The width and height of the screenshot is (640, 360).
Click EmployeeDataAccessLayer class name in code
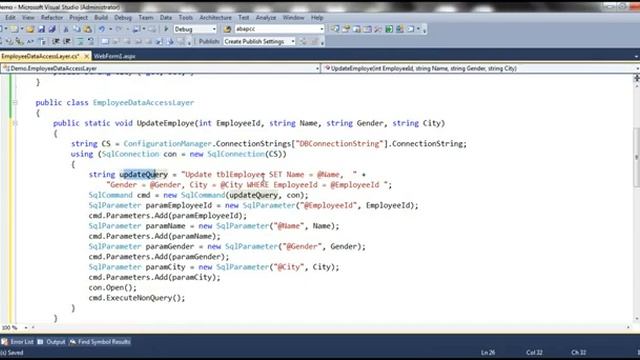pos(143,102)
